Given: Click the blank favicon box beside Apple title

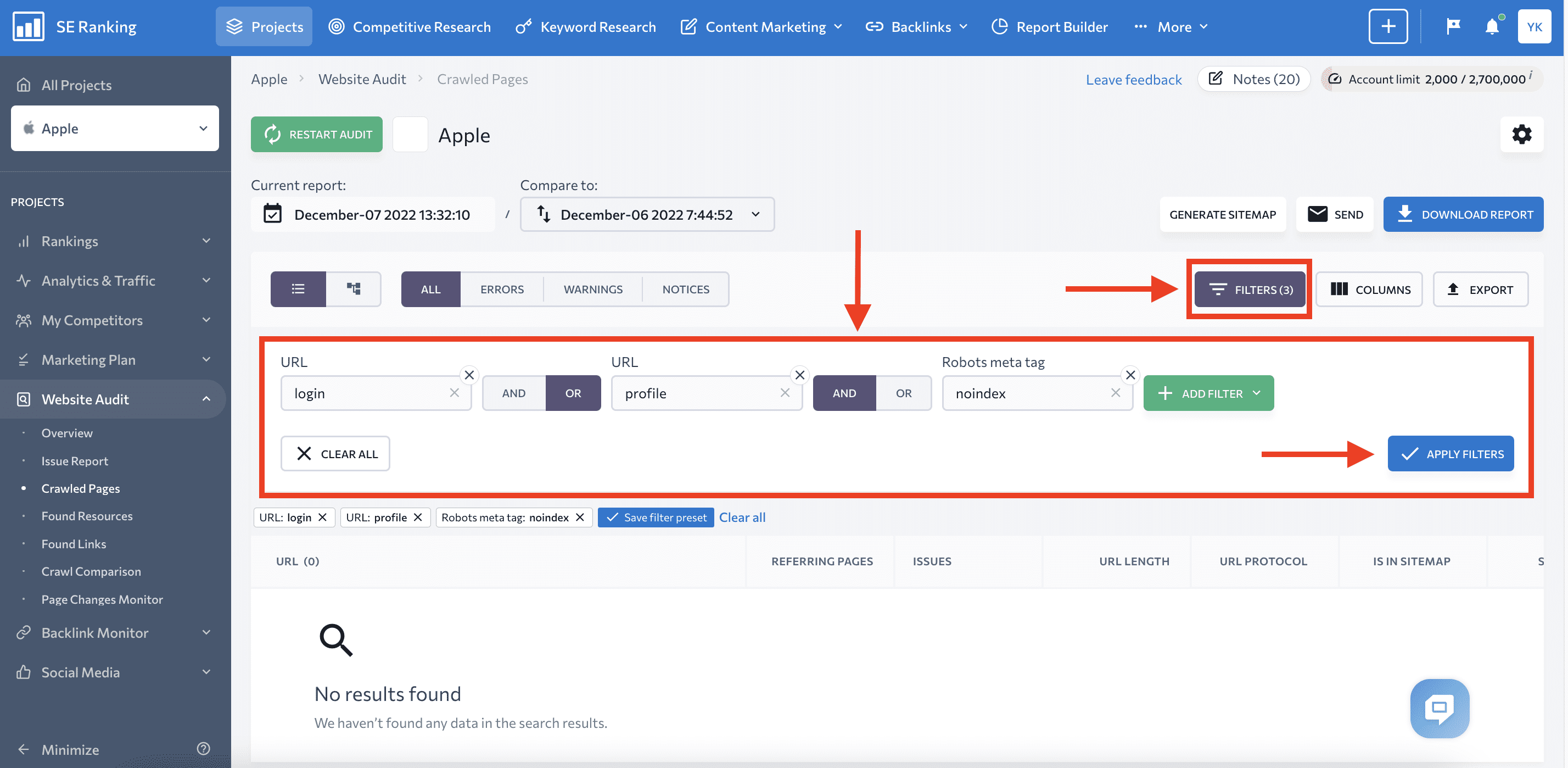Looking at the screenshot, I should (410, 135).
